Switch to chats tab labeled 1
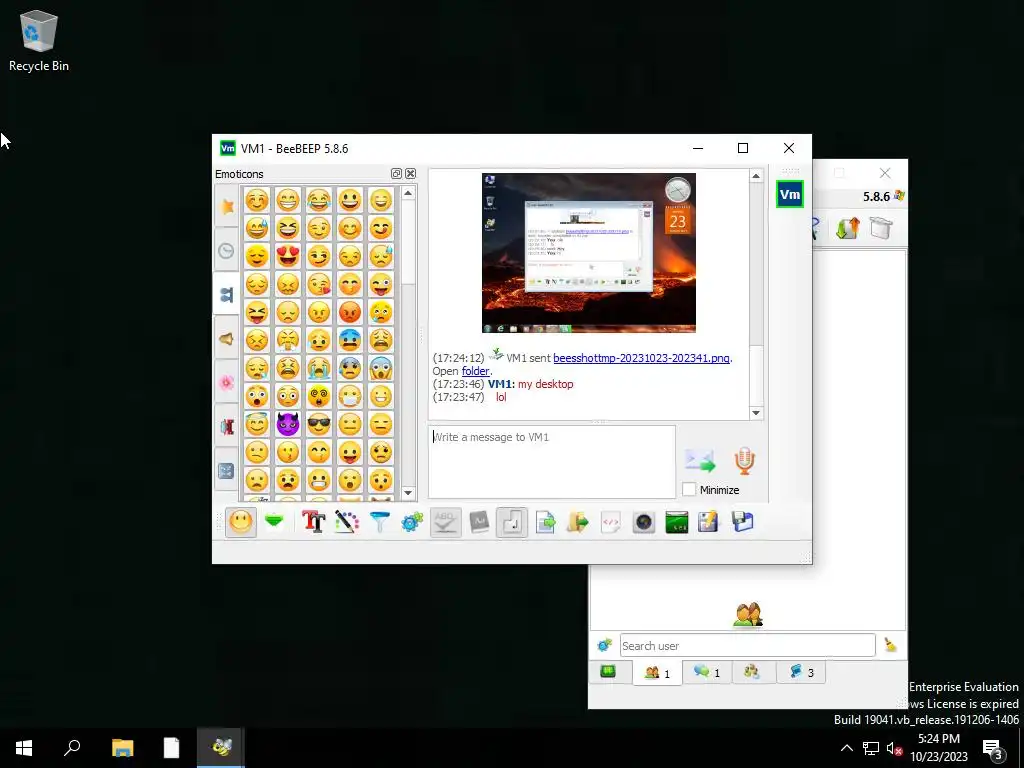1024x768 pixels. coord(707,672)
